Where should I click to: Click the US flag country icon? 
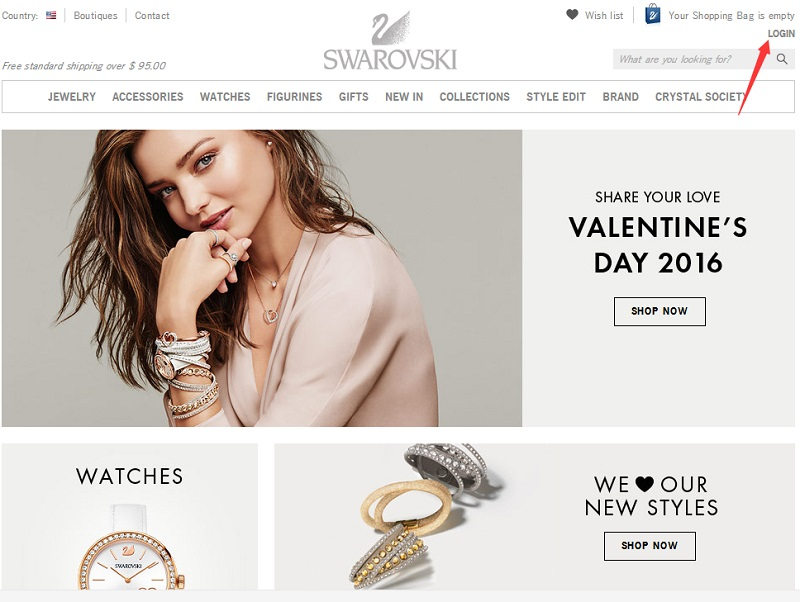pyautogui.click(x=51, y=15)
